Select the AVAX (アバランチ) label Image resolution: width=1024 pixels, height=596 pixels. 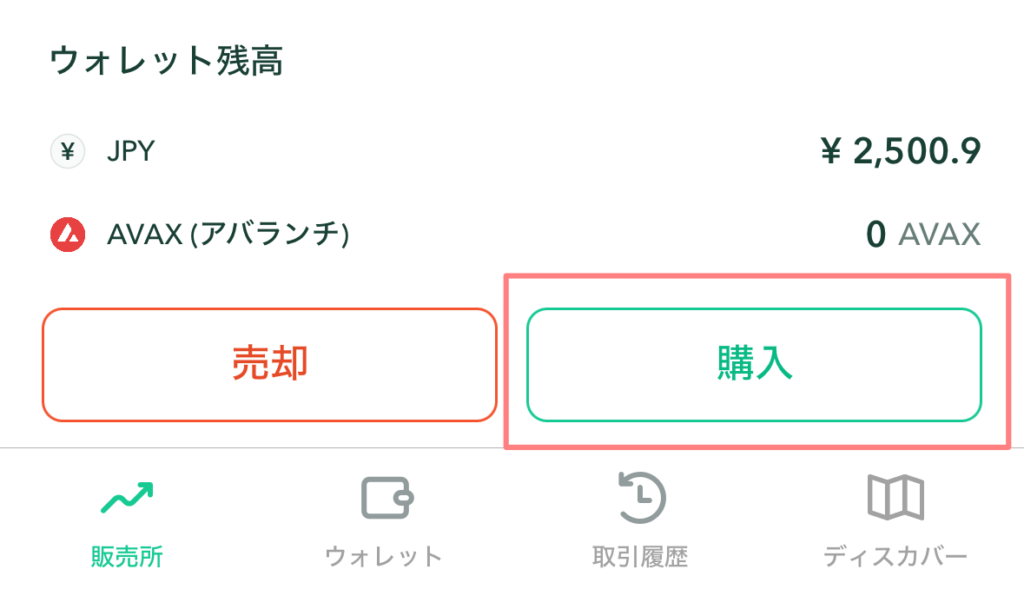228,235
